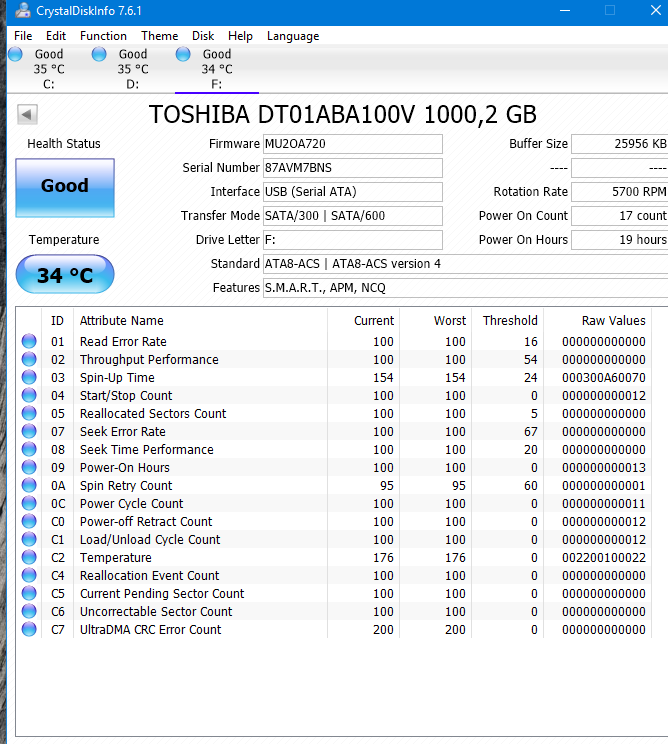Viewport: 668px width, 744px height.
Task: Click status orb of Throughput Performance row
Action: pos(29,359)
